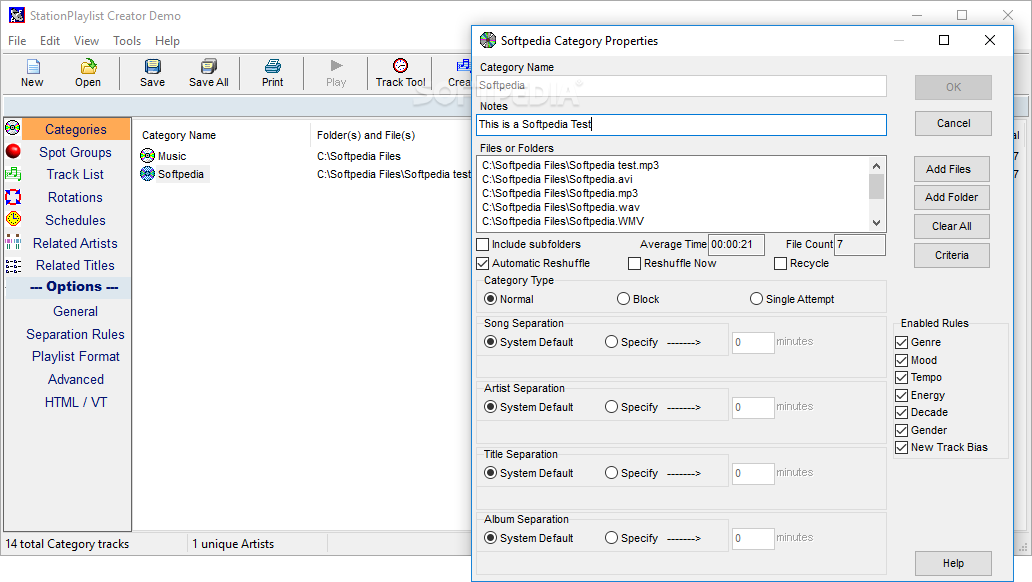Select Specify for Artist Separation
Viewport: 1032px width, 582px height.
(611, 407)
